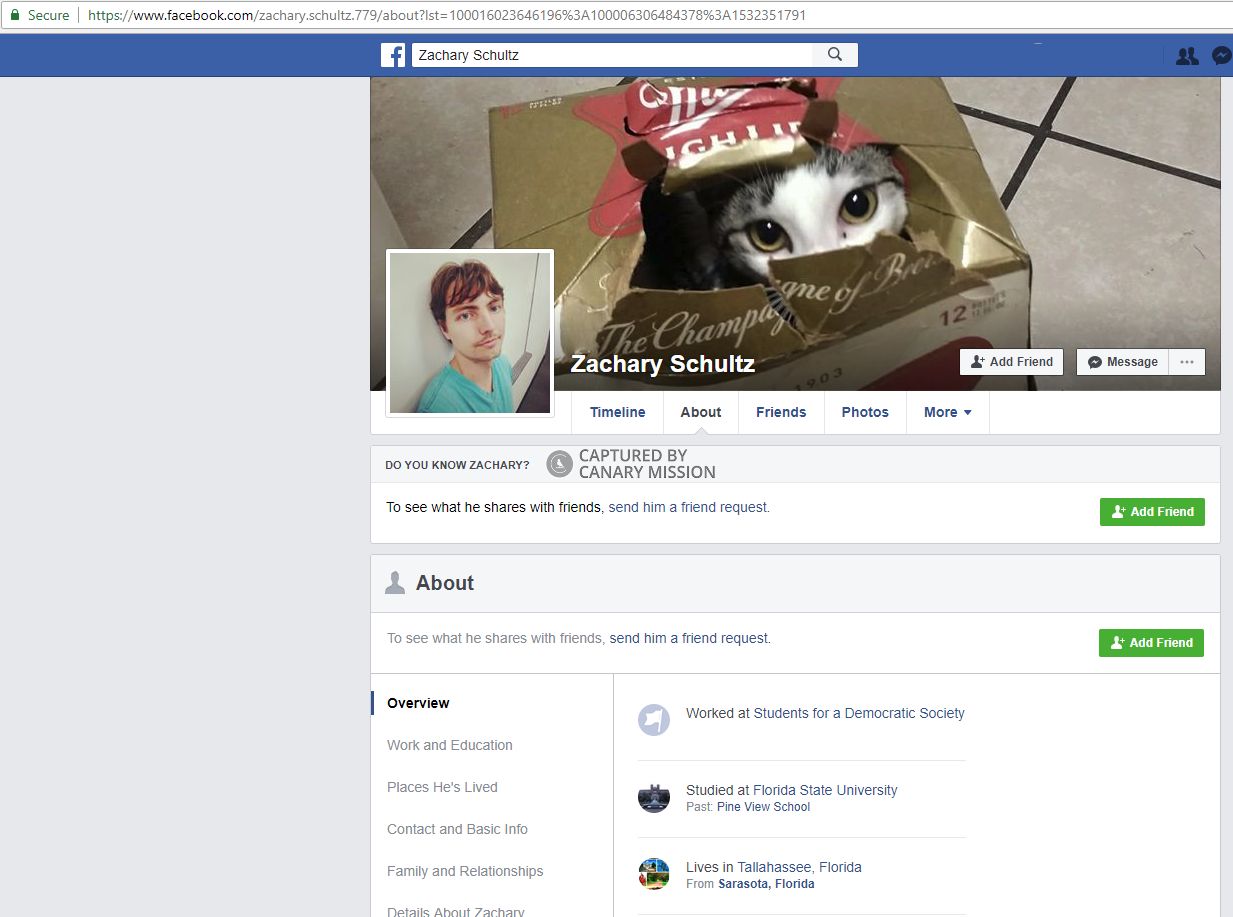Click friend request link in About section
The image size is (1233, 917).
point(689,638)
